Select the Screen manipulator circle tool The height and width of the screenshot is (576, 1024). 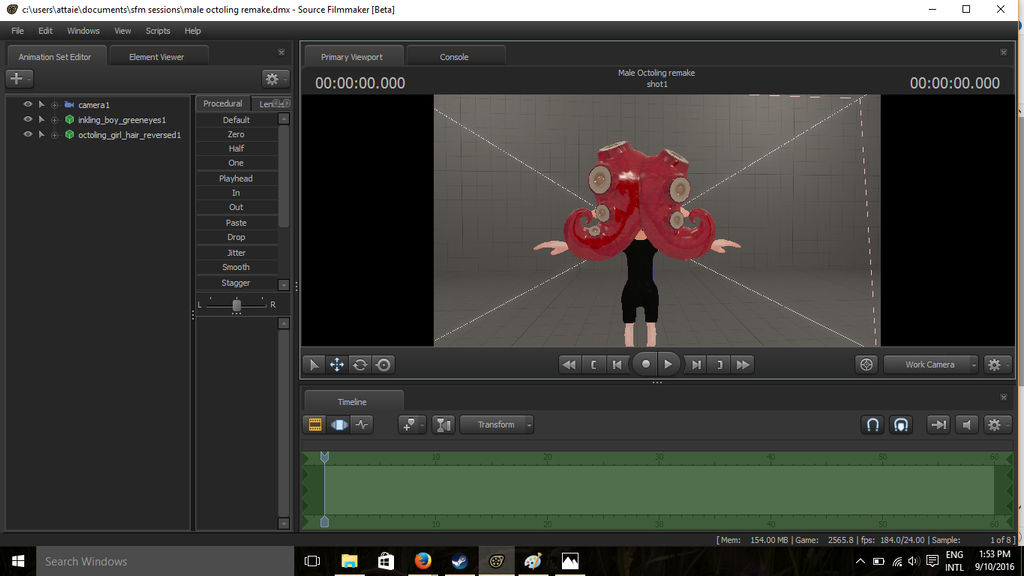click(x=383, y=364)
